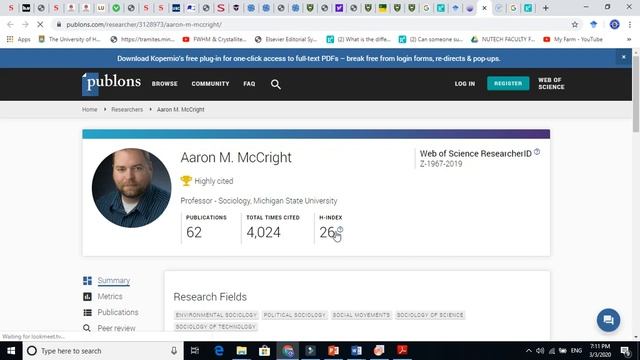Go back in browser history
The image size is (640, 360).
10,24
